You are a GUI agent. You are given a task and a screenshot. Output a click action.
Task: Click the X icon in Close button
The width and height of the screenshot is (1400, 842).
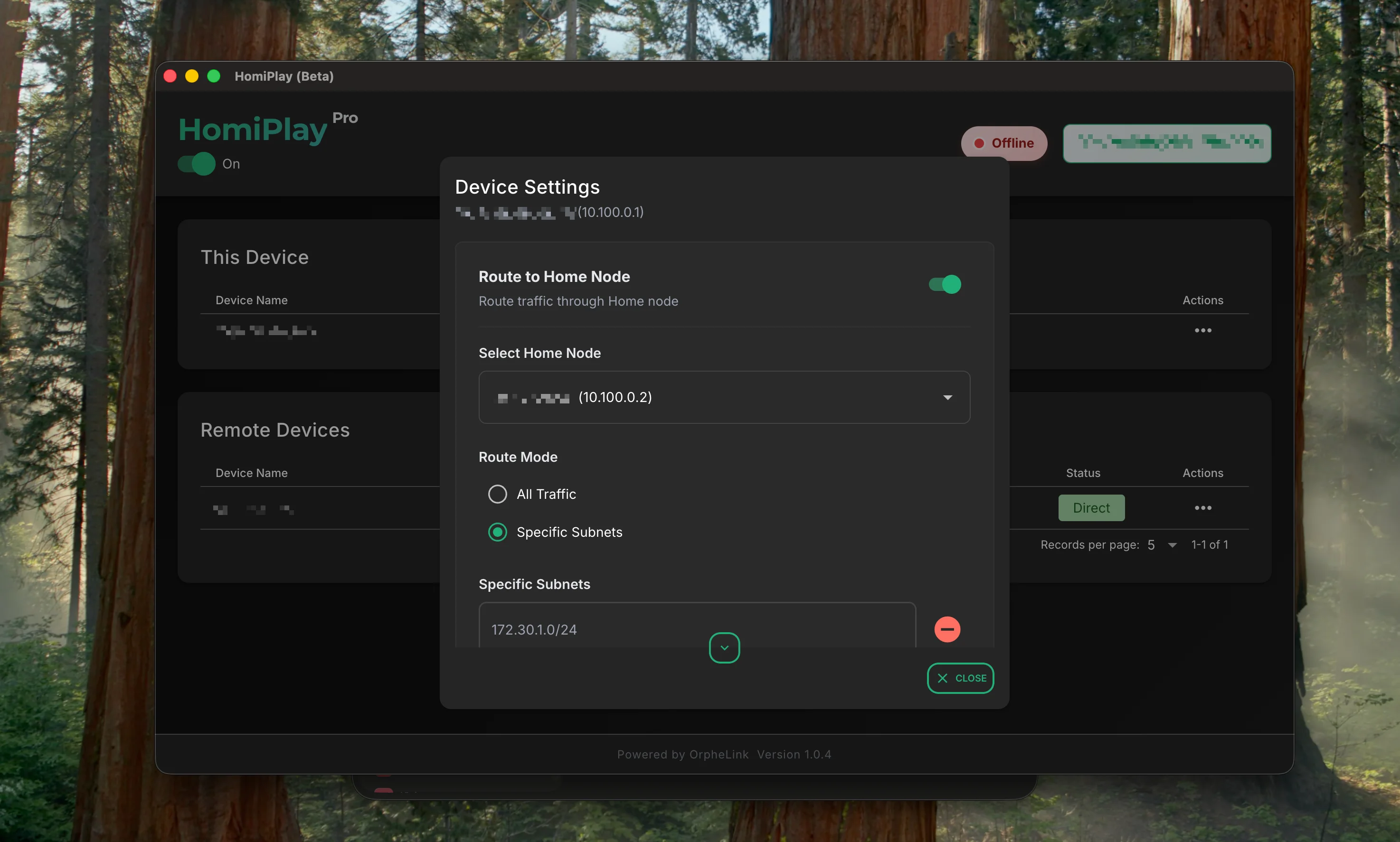[942, 678]
